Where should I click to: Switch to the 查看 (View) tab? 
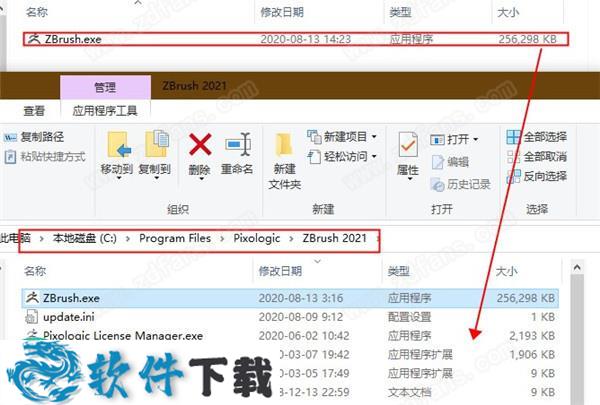34,111
